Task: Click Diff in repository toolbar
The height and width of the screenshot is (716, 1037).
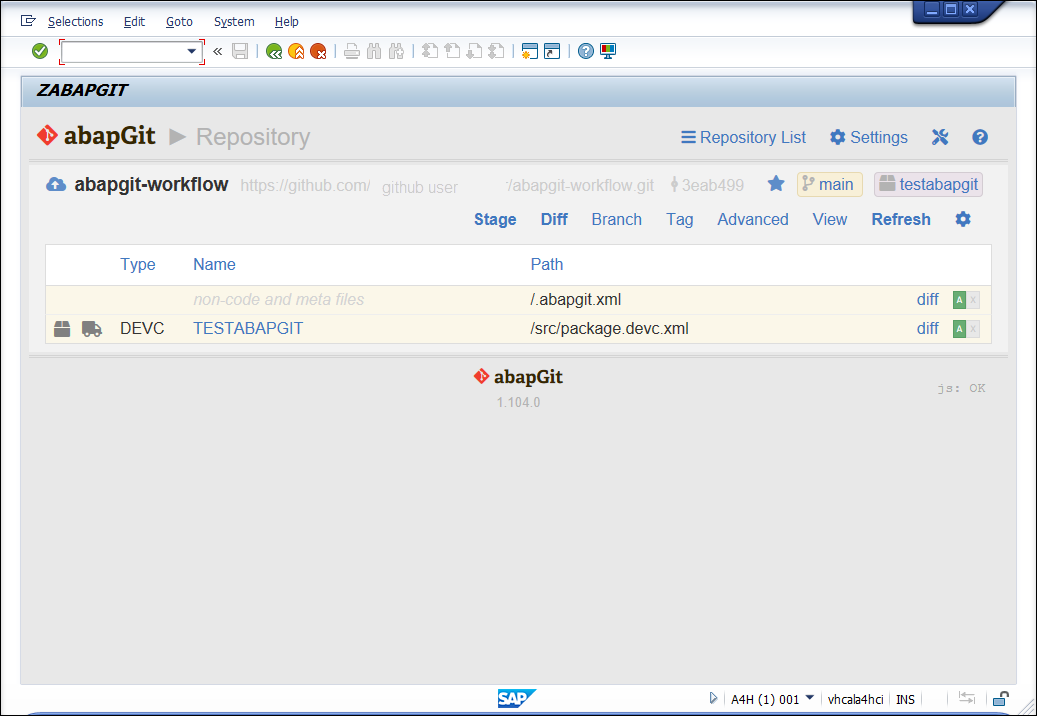Action: (554, 219)
